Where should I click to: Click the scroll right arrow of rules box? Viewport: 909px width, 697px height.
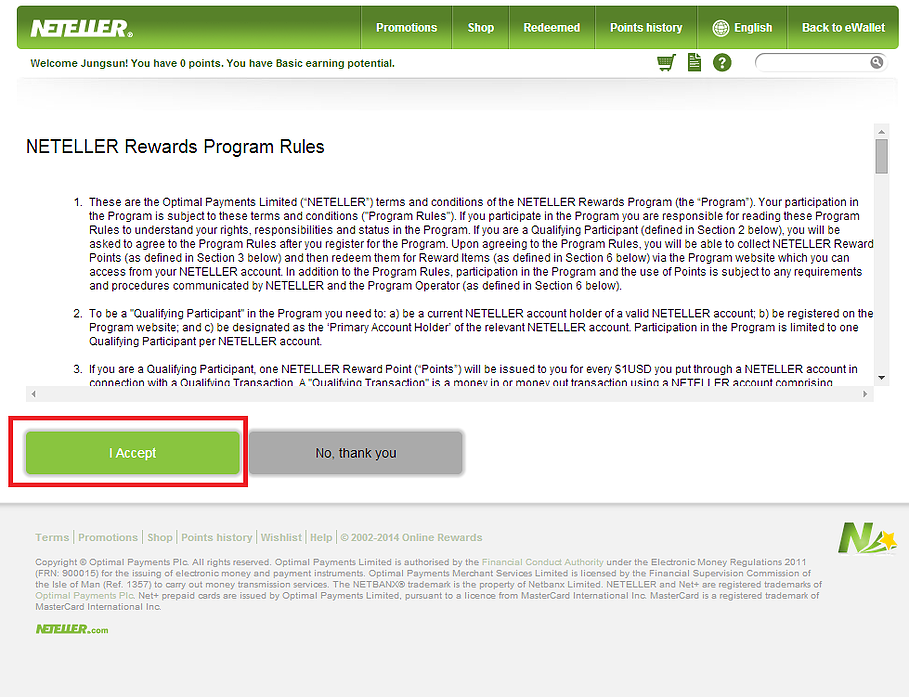865,394
